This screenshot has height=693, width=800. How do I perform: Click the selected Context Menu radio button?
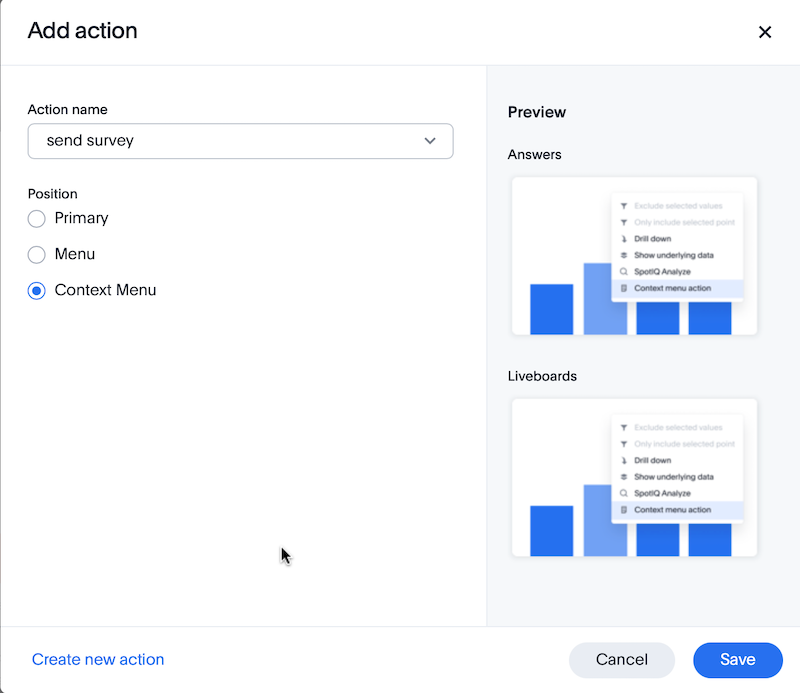36,290
